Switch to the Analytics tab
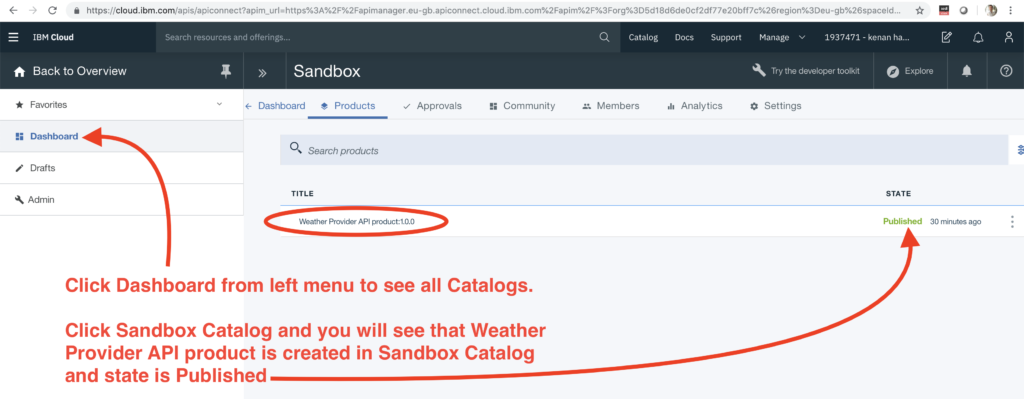Screen dimensions: 1024x399 (695, 106)
